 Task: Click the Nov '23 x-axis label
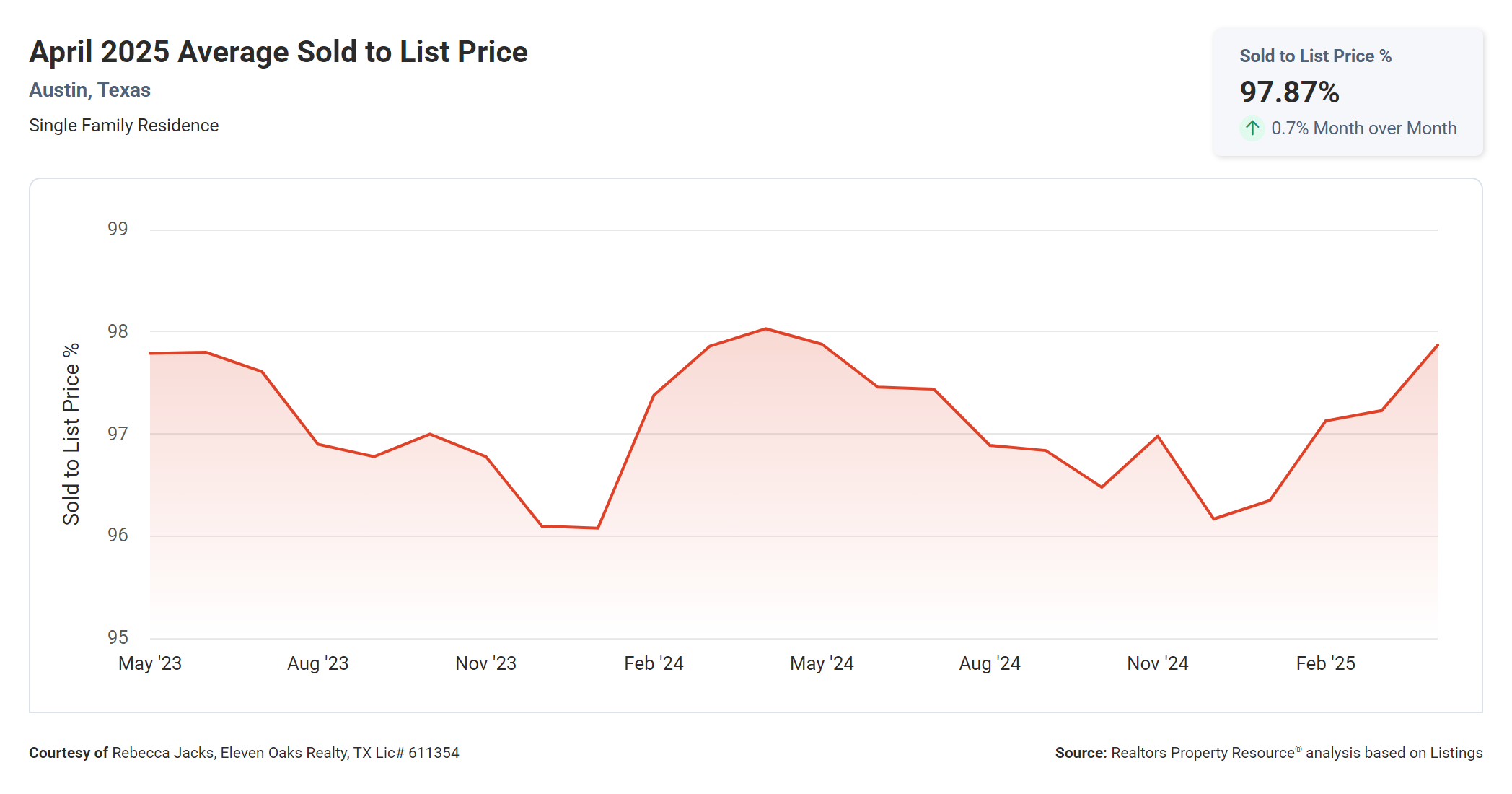(x=485, y=663)
